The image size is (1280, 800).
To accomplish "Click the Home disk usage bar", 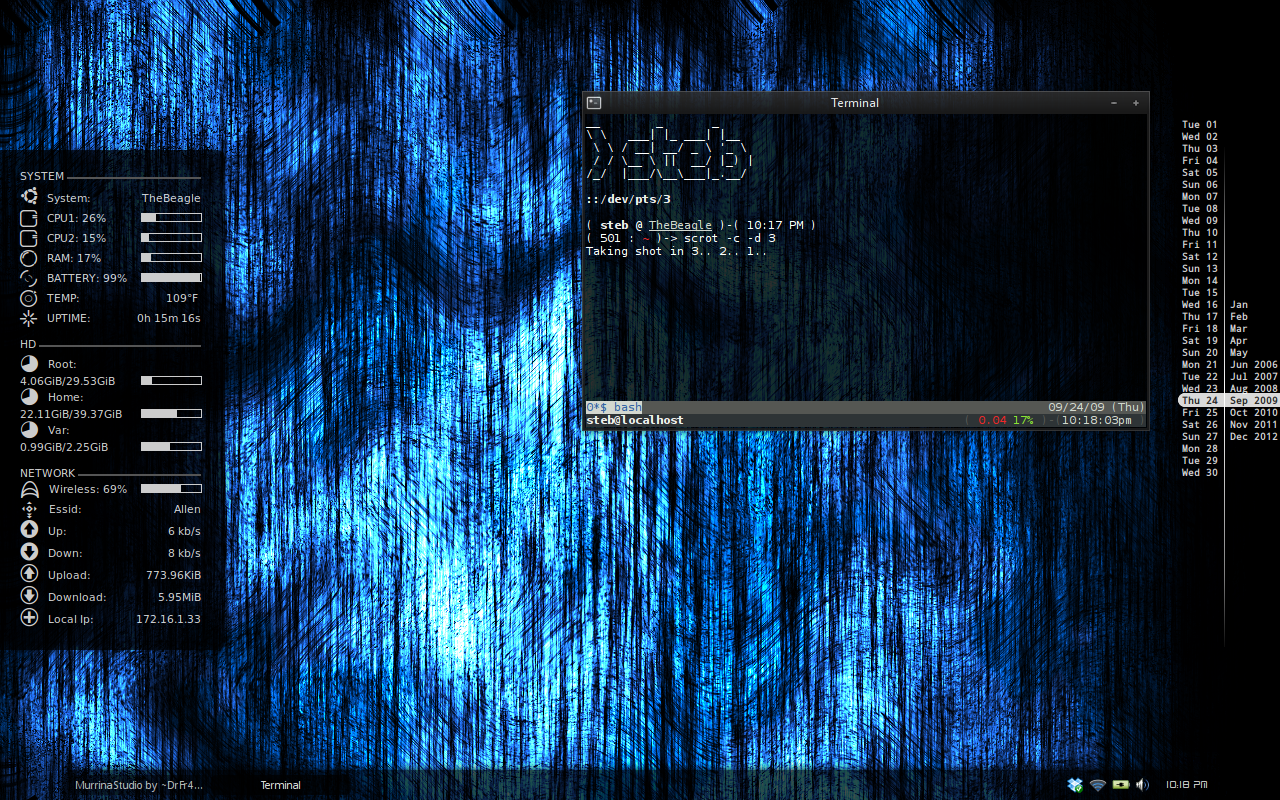I will [171, 413].
